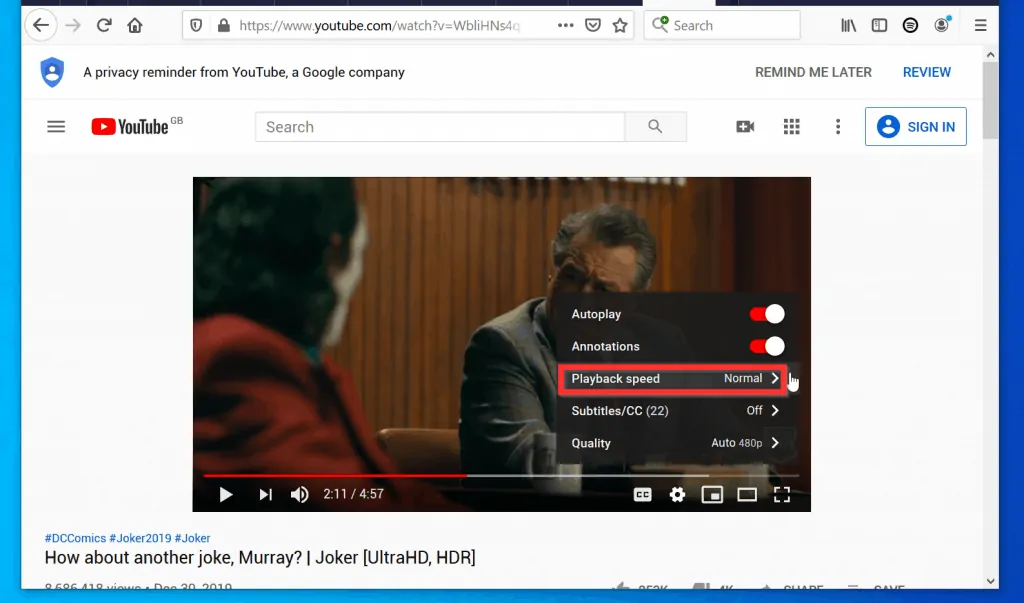This screenshot has height=603, width=1024.
Task: Turn off the Annotations switch
Action: click(x=767, y=346)
